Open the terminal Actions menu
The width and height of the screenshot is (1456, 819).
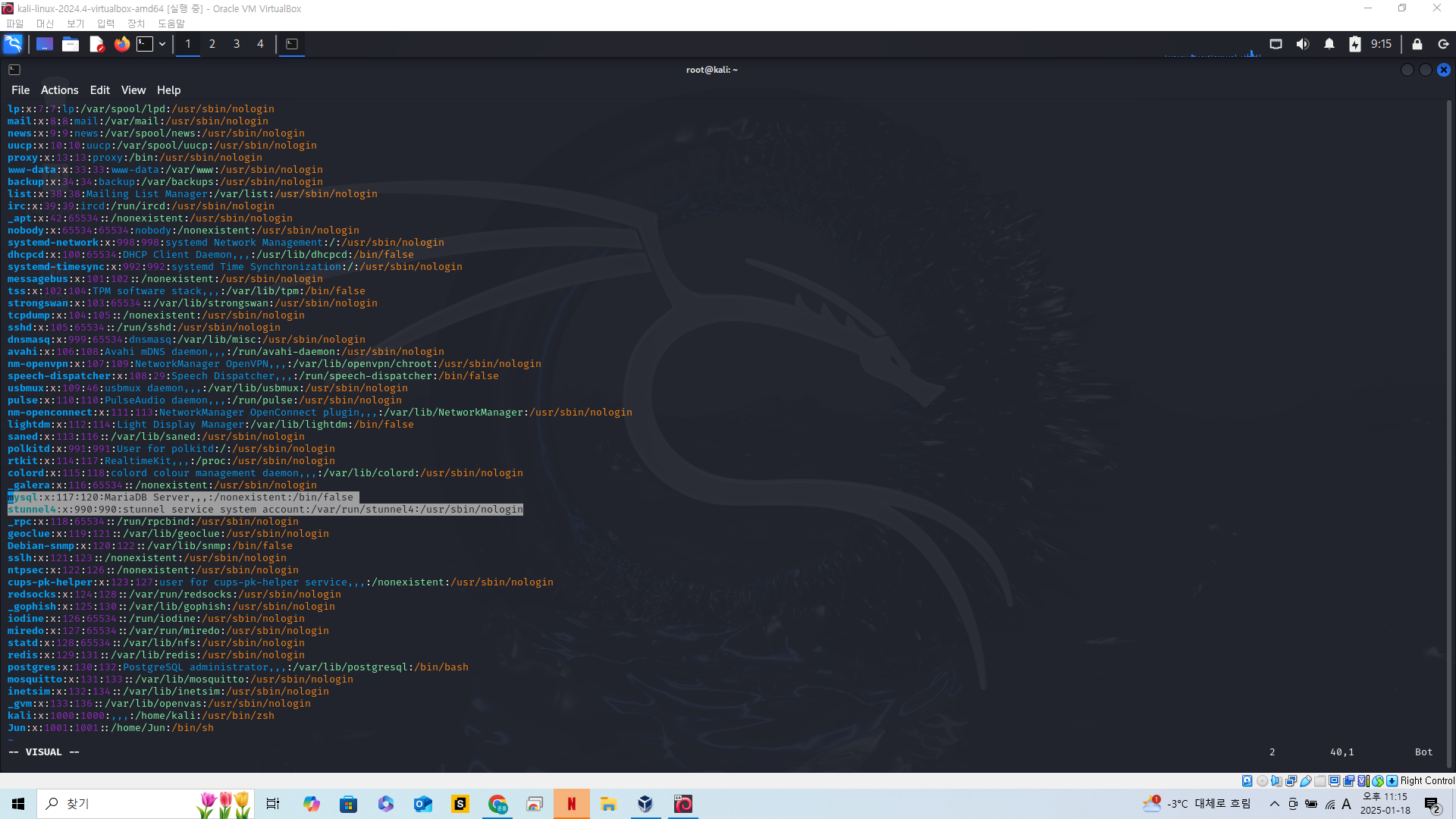click(x=59, y=89)
